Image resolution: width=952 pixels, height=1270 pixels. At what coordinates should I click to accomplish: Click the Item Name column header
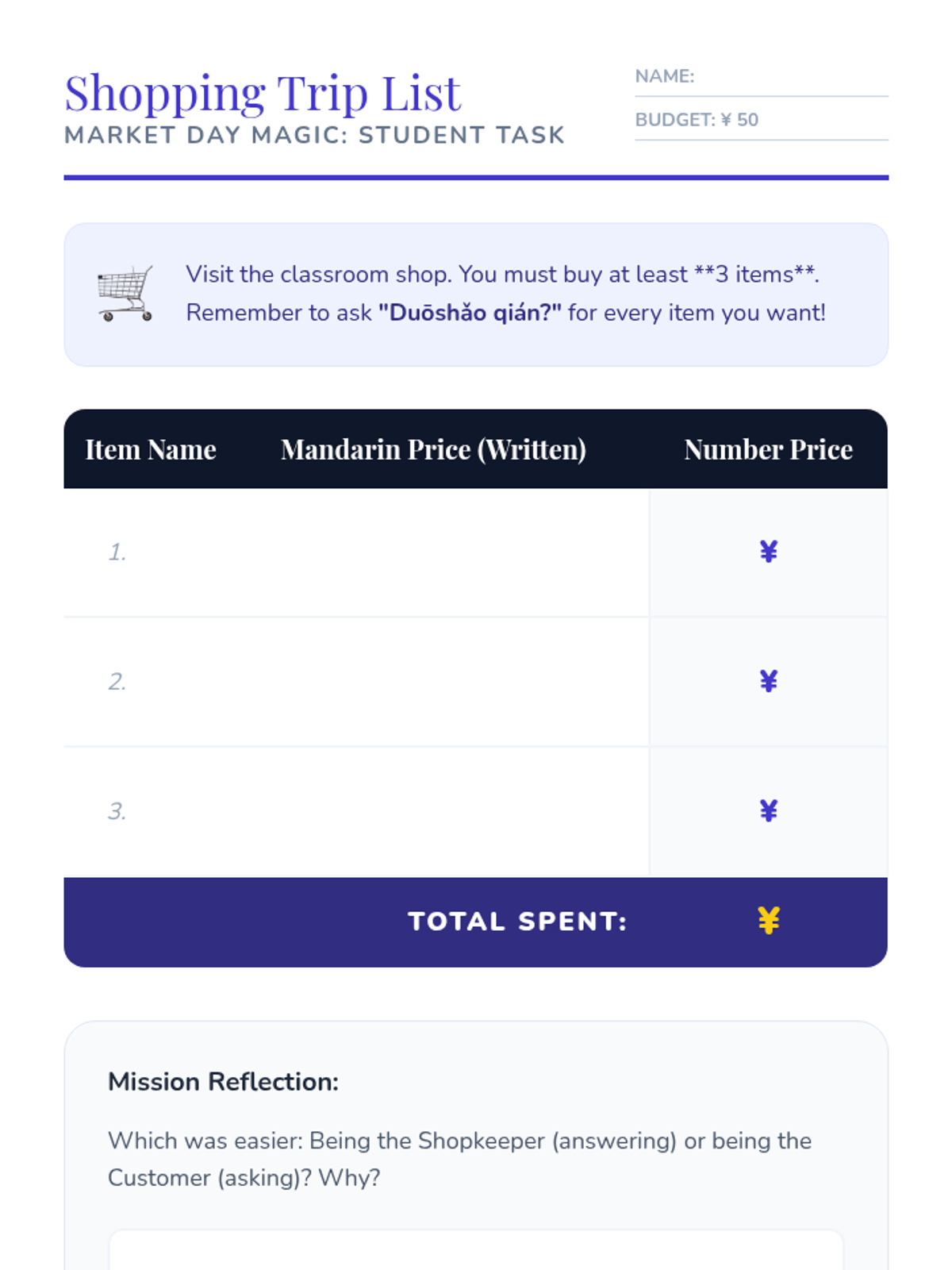(x=151, y=450)
